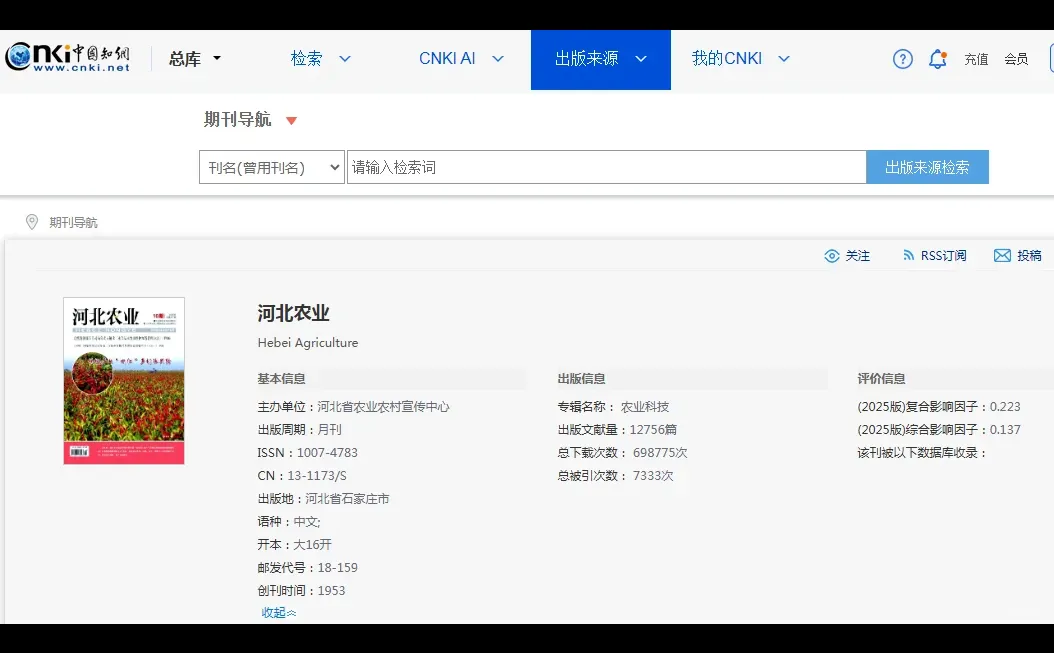This screenshot has width=1054, height=653.
Task: Click the 会员 membership link
Action: (1016, 59)
